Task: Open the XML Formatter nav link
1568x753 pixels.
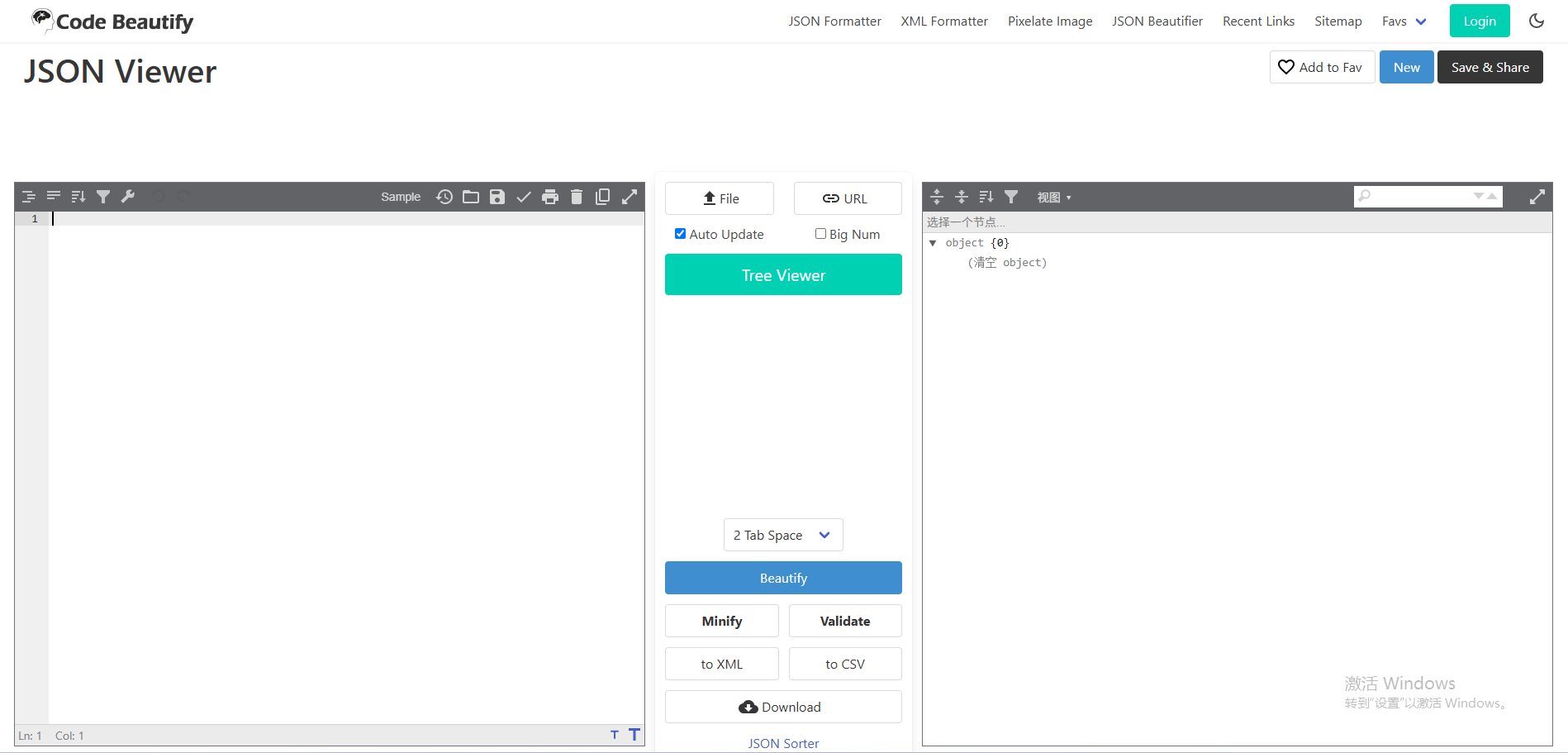Action: click(944, 21)
